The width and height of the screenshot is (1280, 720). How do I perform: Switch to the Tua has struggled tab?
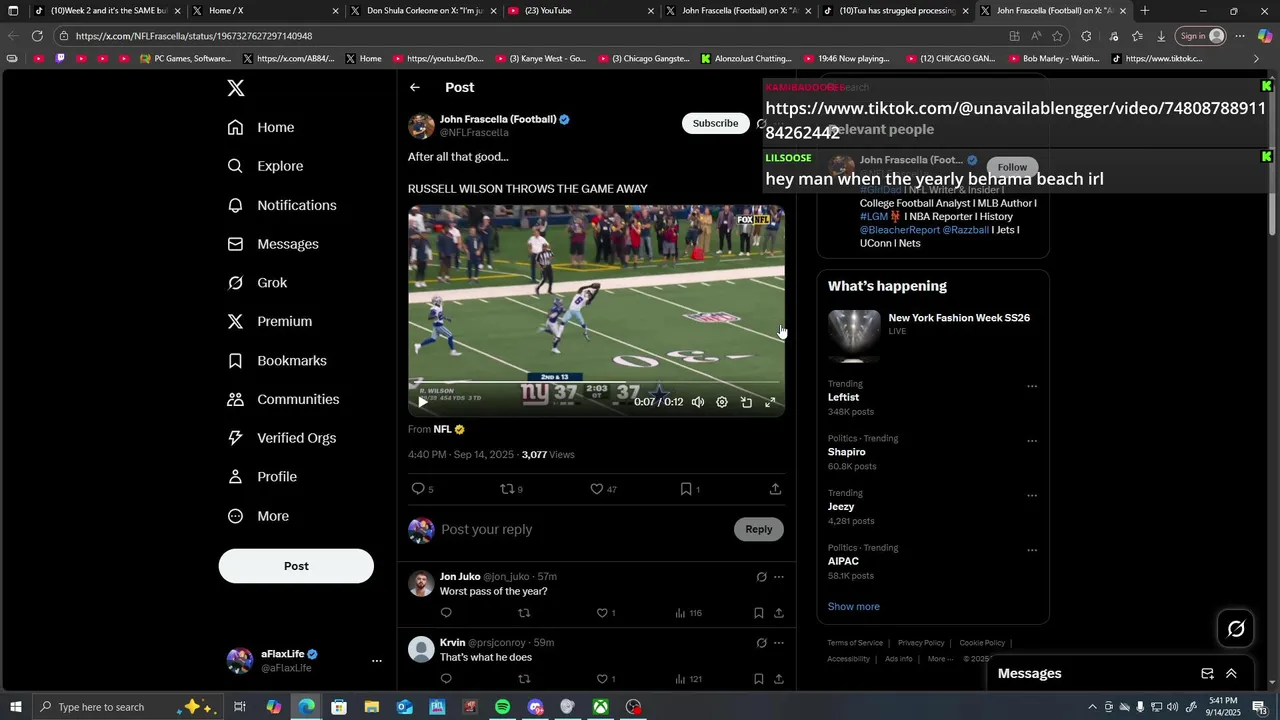point(895,11)
